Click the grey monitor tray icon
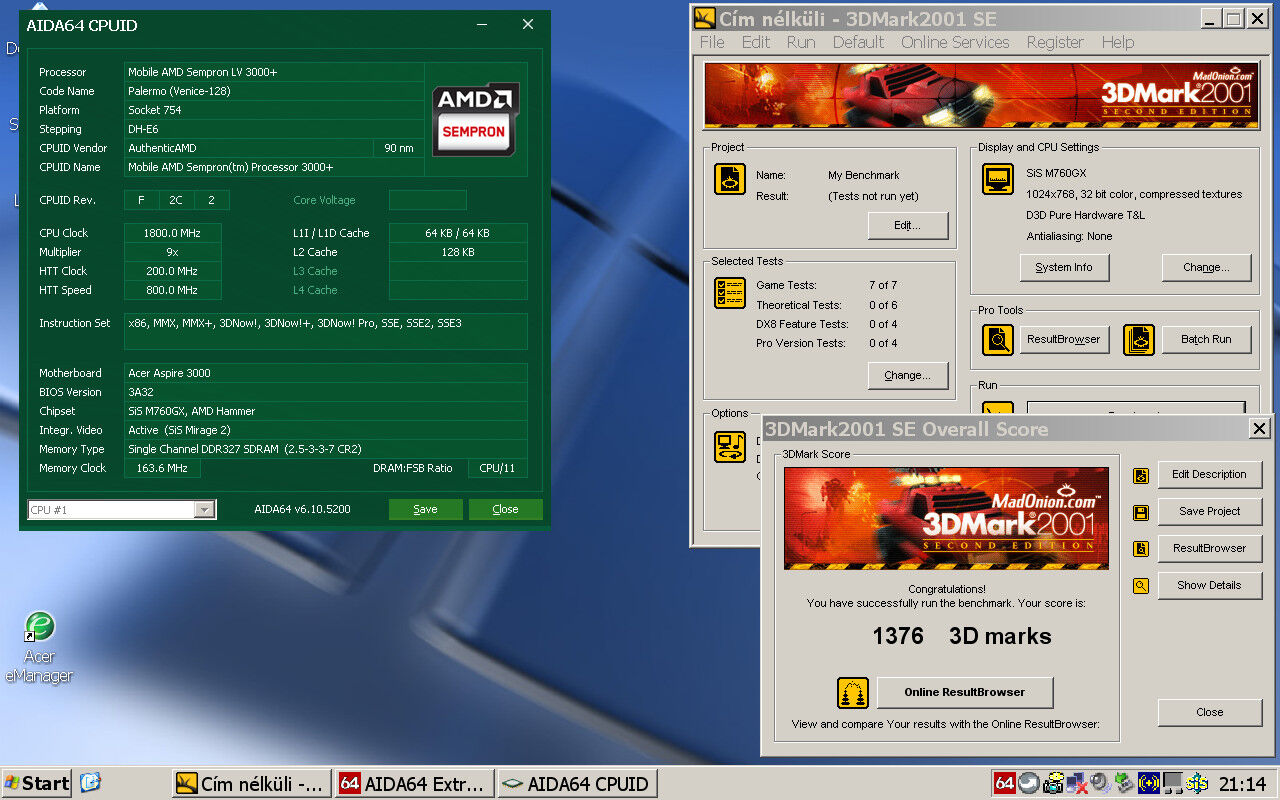Viewport: 1280px width, 800px height. (x=1172, y=783)
